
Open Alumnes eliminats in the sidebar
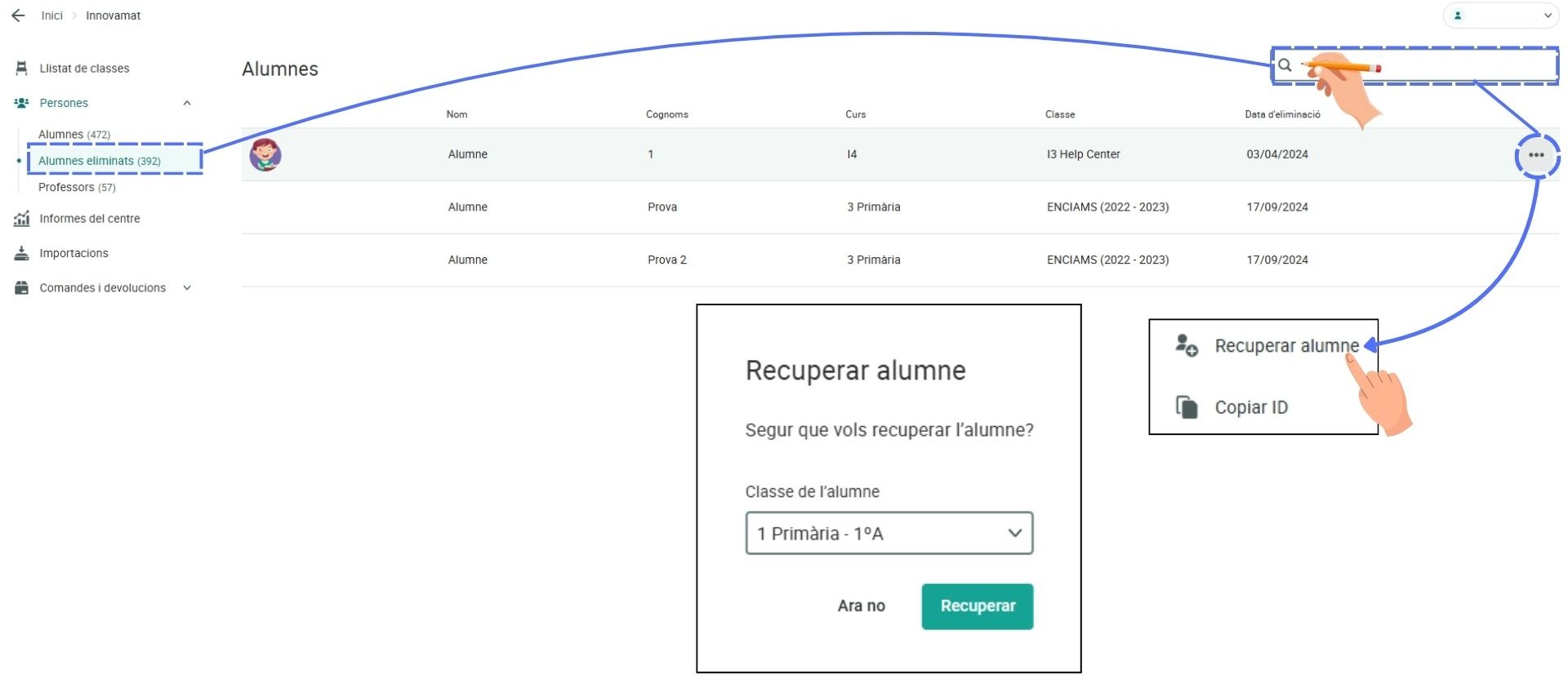[100, 161]
